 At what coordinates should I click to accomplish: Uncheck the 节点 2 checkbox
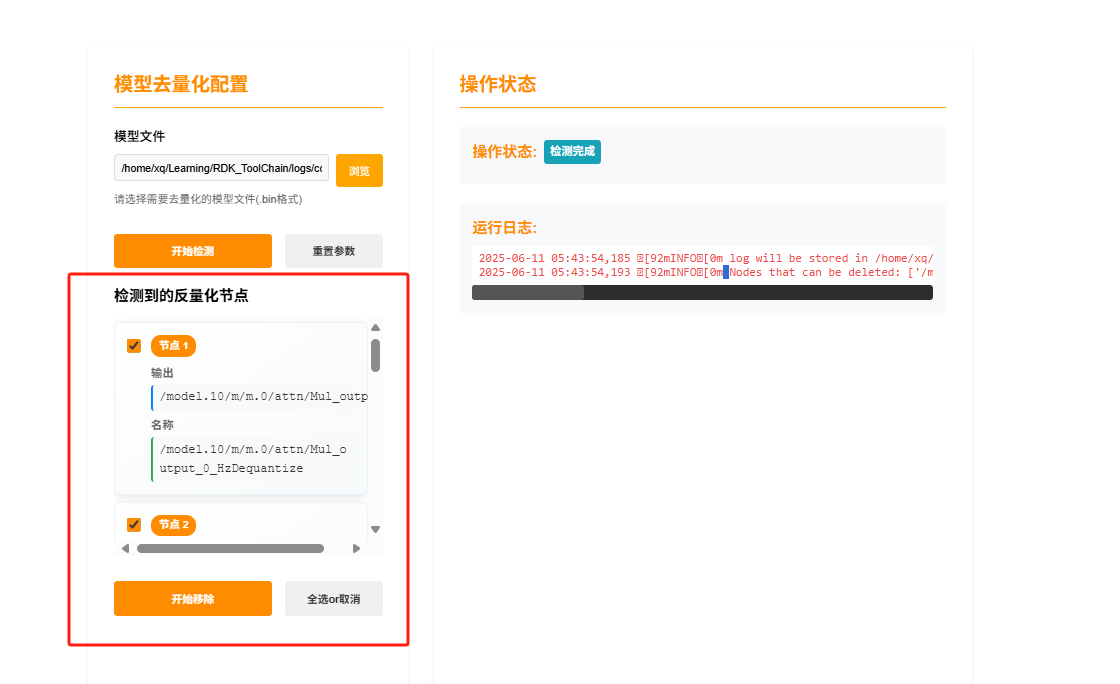(x=134, y=525)
